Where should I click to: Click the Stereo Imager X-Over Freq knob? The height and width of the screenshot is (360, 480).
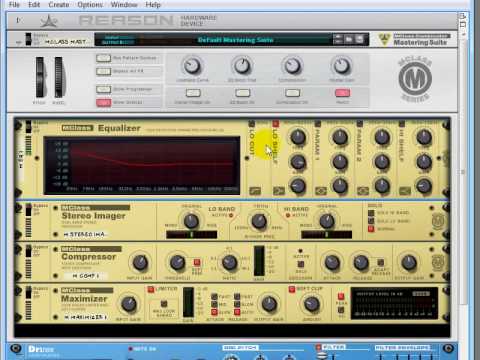click(259, 221)
